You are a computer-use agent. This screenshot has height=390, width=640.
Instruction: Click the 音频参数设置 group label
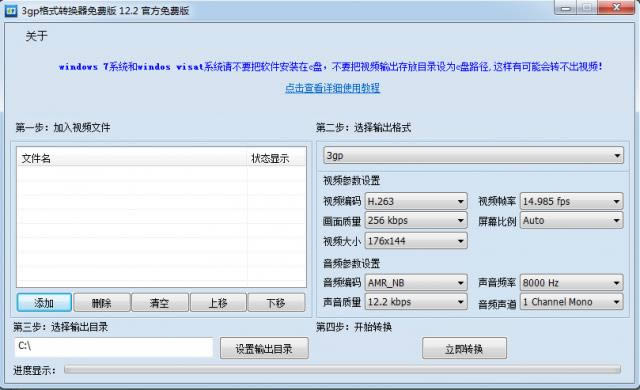click(x=351, y=263)
